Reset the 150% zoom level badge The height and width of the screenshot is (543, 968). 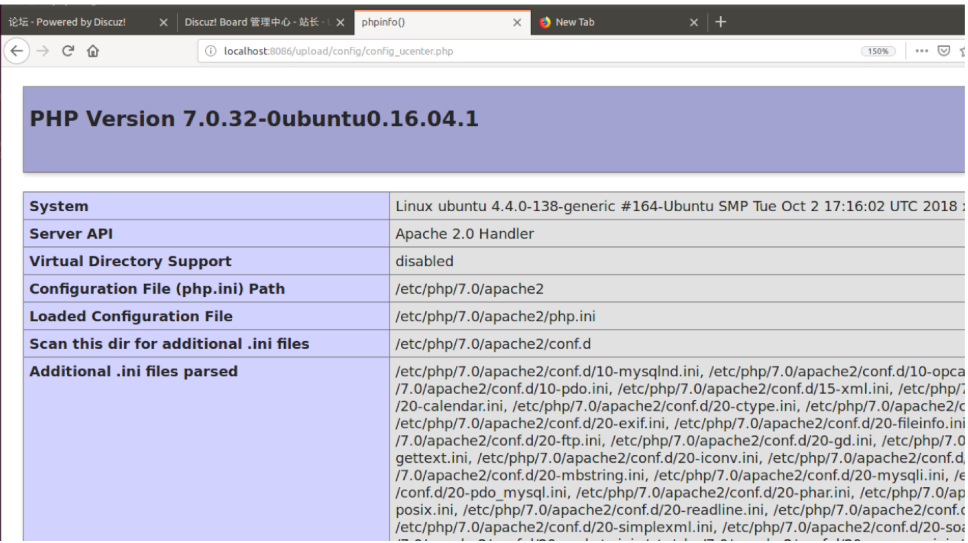[x=878, y=51]
